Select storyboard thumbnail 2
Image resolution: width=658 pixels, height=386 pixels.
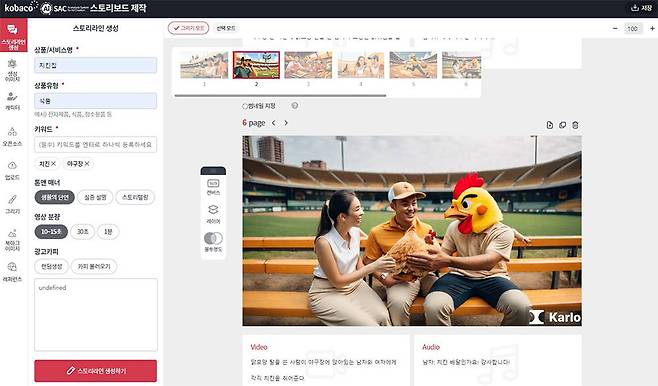(x=256, y=65)
